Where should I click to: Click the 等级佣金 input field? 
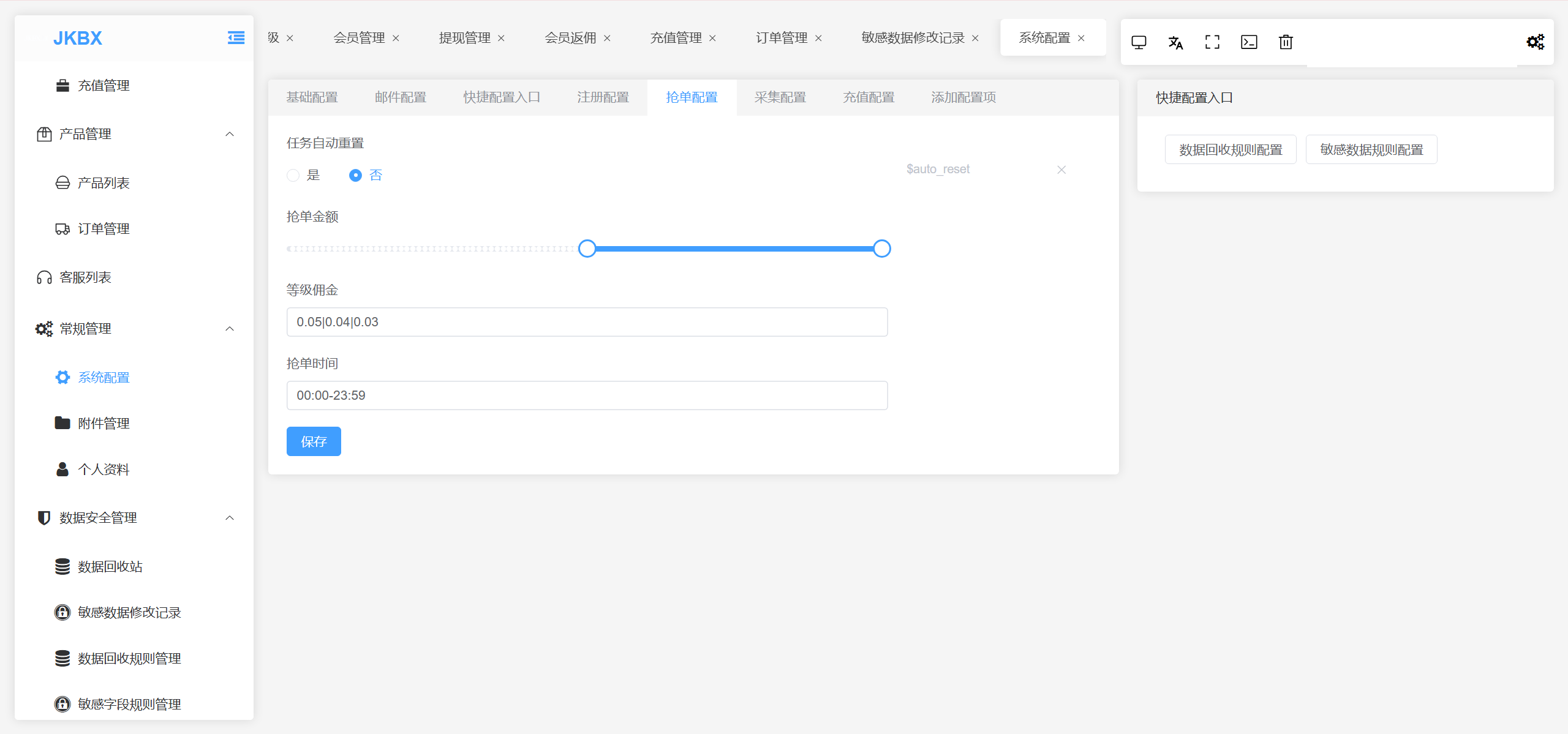(x=587, y=322)
